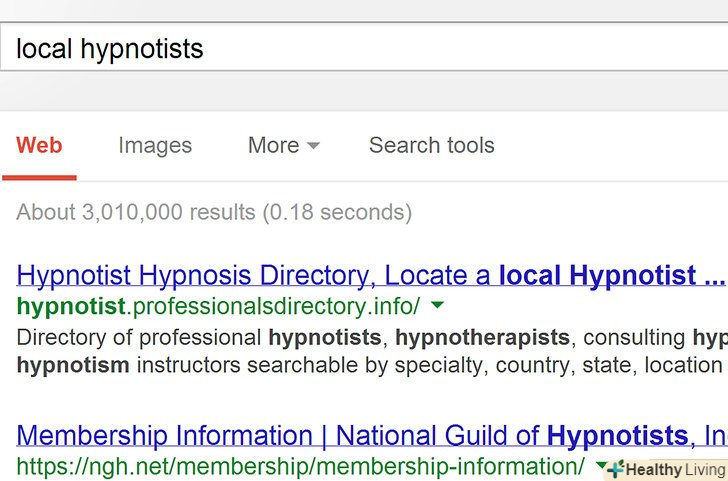Viewport: 728px width, 481px height.
Task: Click the bold local Hypnotist text in first title
Action: 597,274
